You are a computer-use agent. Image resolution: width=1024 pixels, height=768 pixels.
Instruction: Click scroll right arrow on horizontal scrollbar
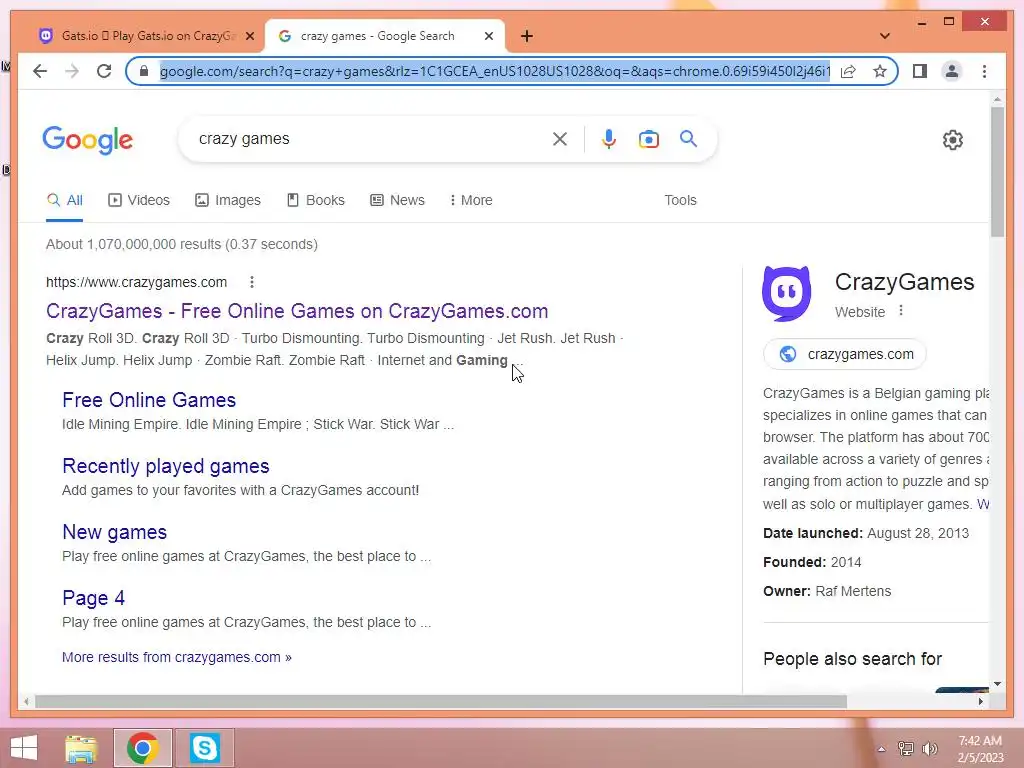coord(980,701)
